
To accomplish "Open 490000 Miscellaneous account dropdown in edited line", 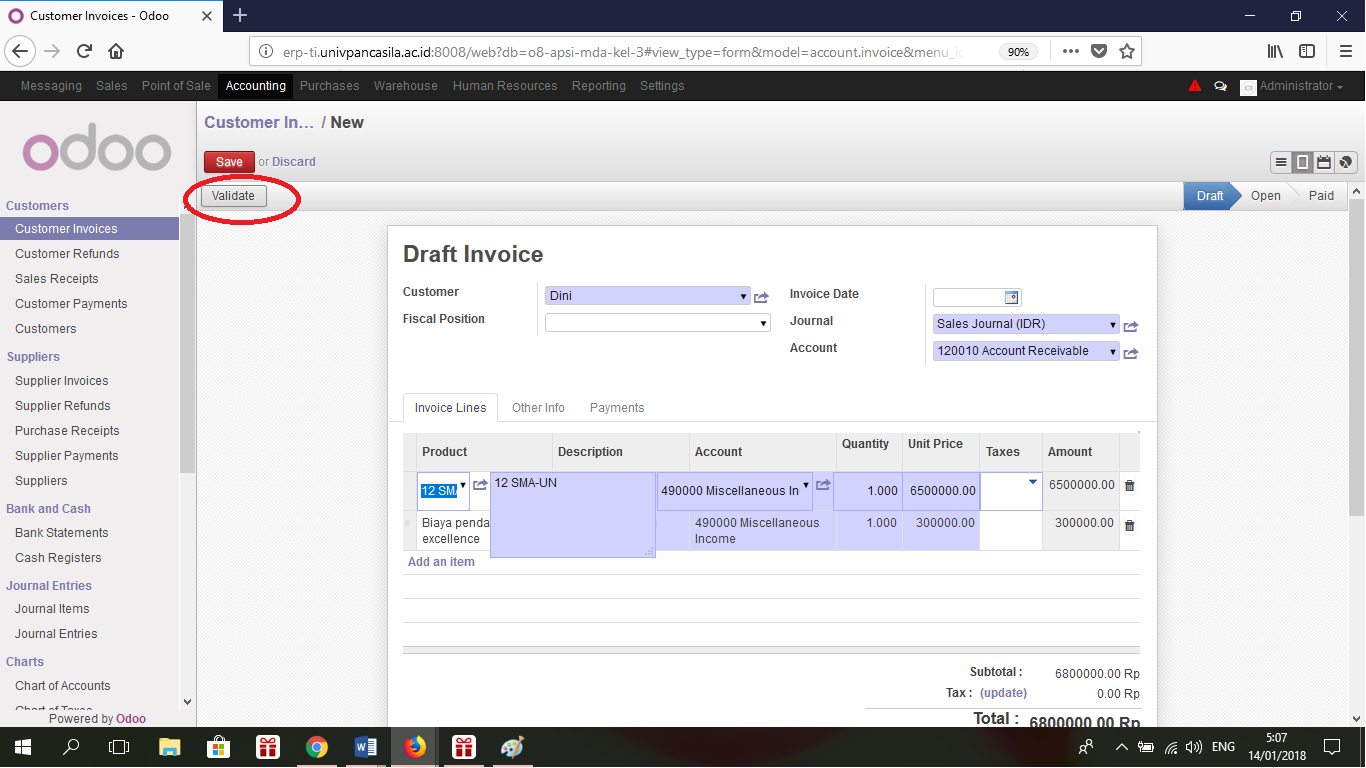I will pyautogui.click(x=805, y=485).
